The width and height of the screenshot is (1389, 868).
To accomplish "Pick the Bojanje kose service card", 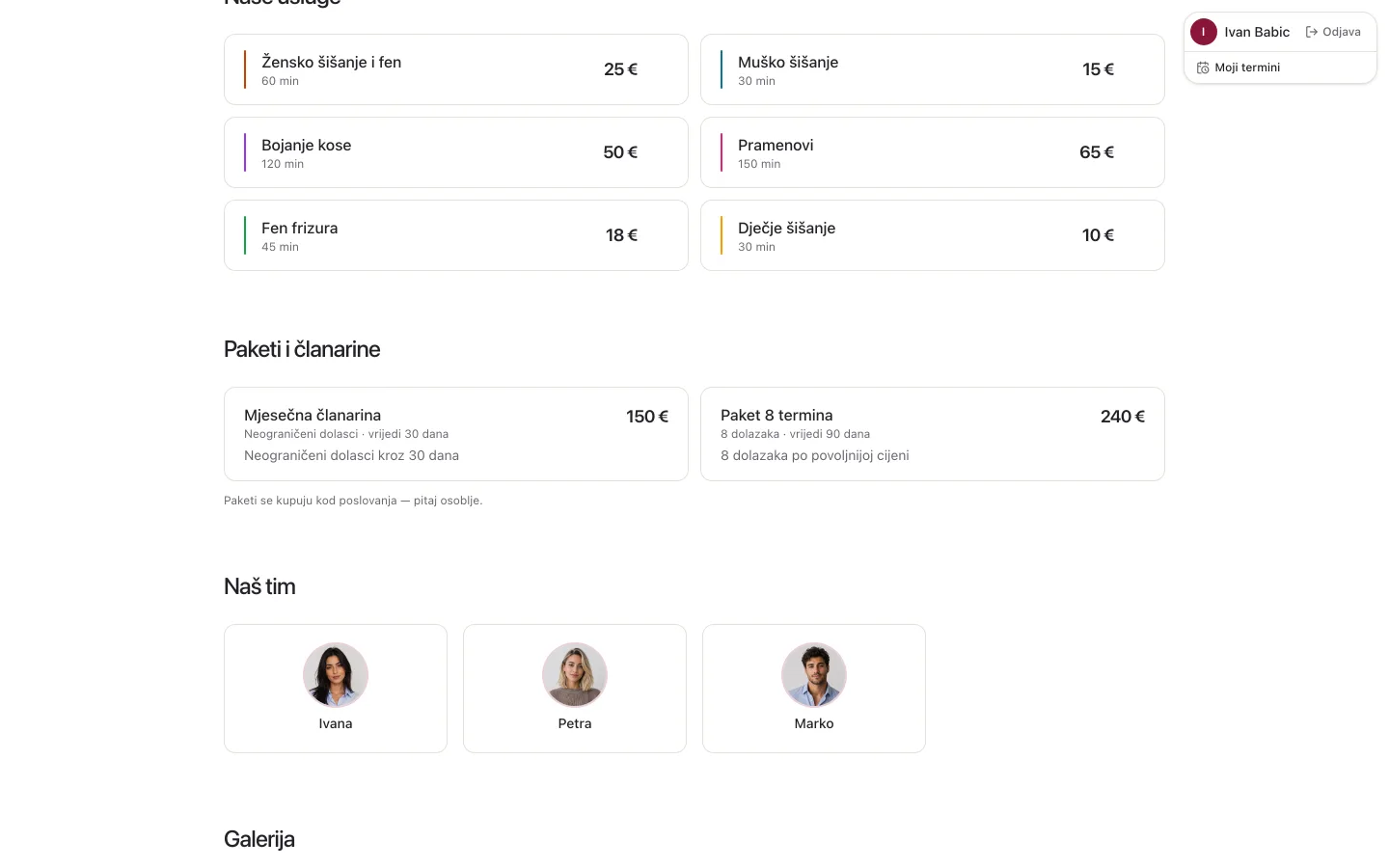I will pyautogui.click(x=456, y=152).
